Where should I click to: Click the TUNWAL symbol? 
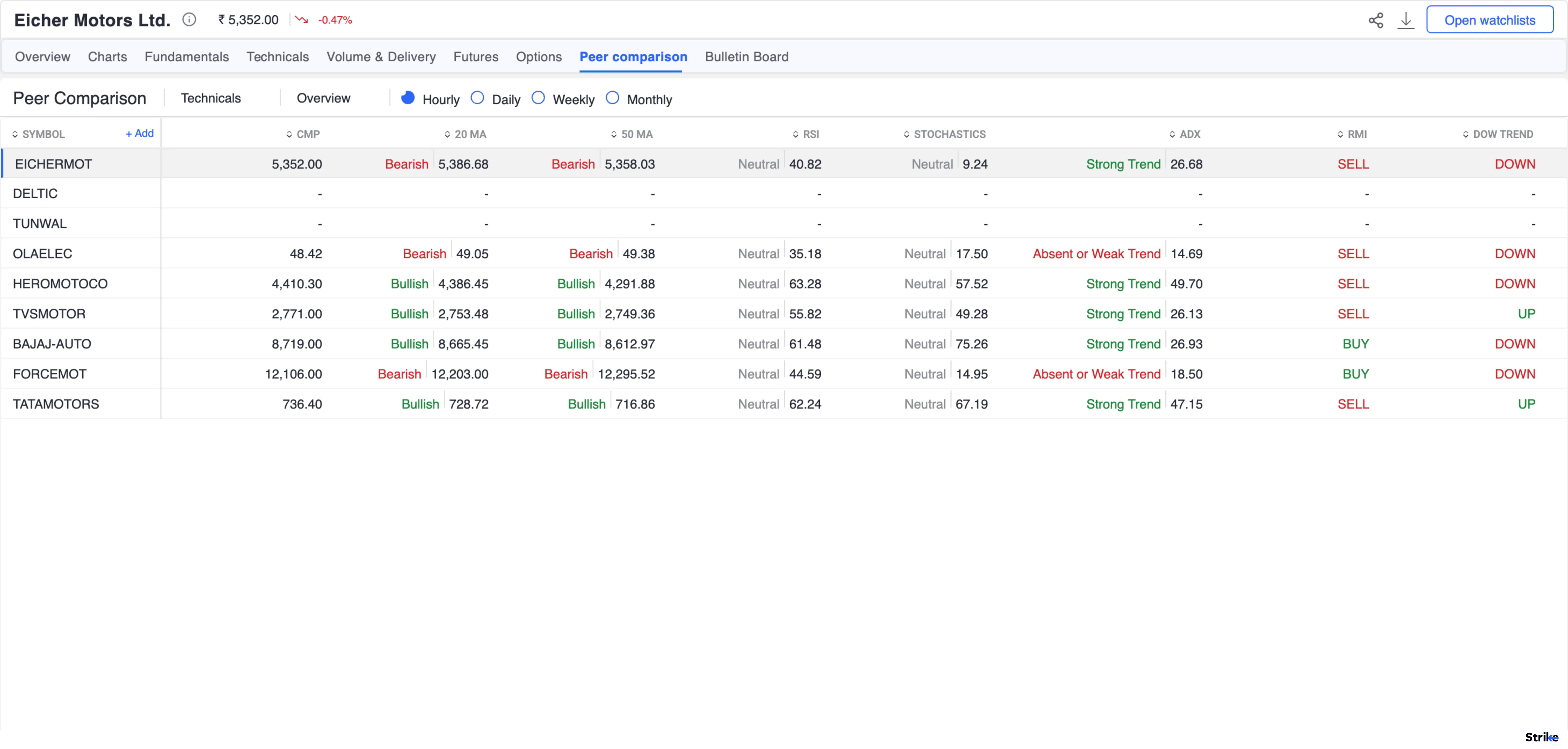39,223
